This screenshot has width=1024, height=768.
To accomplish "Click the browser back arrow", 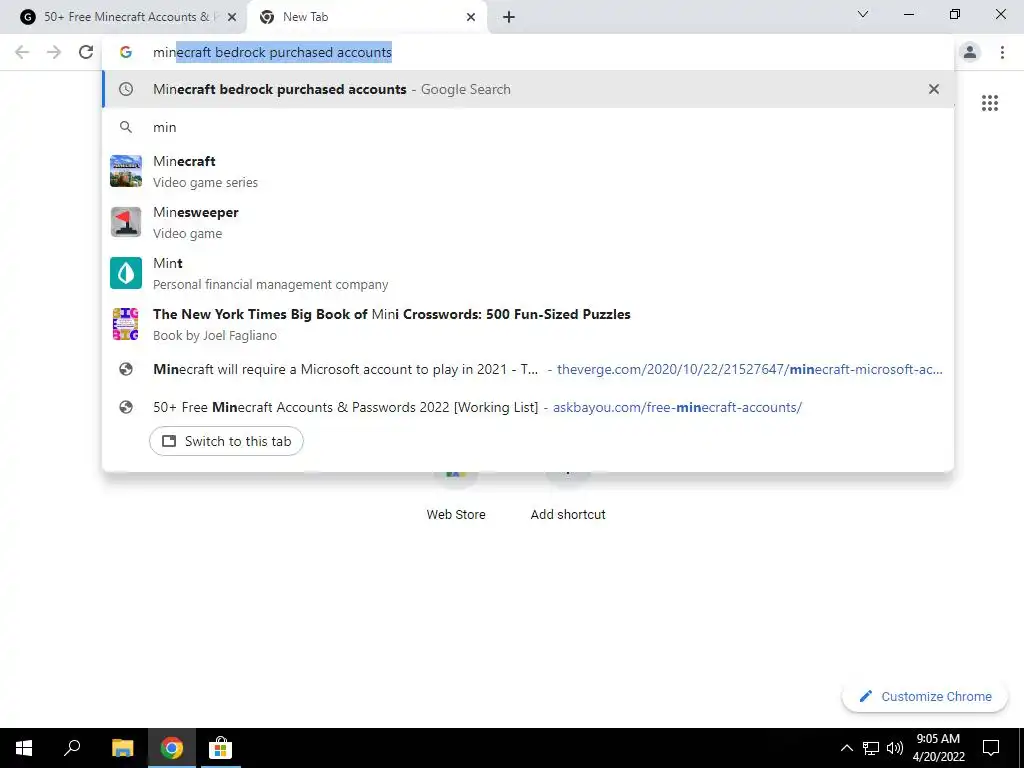I will pyautogui.click(x=22, y=52).
